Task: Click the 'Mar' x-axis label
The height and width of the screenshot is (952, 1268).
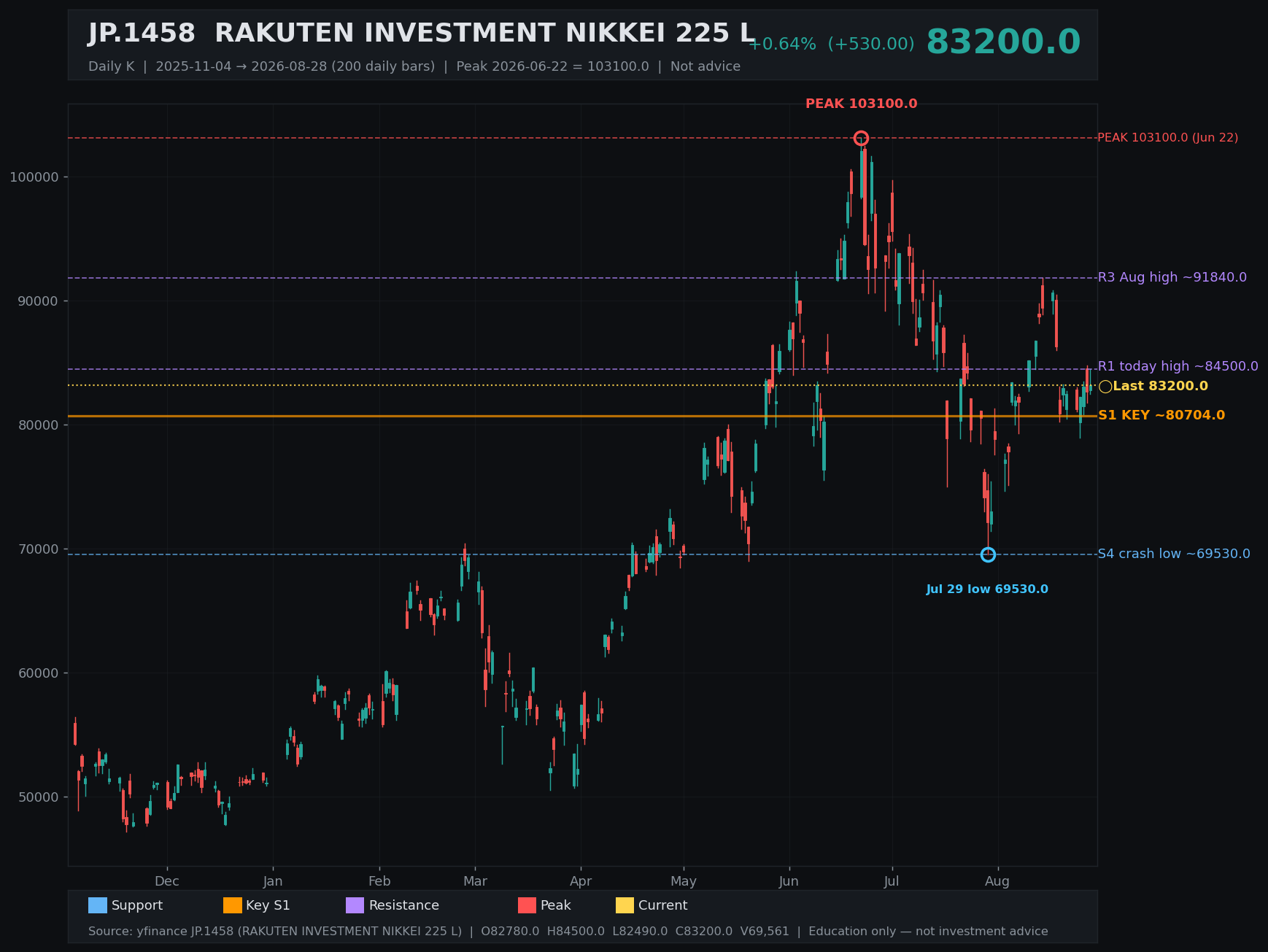Action: pyautogui.click(x=475, y=881)
